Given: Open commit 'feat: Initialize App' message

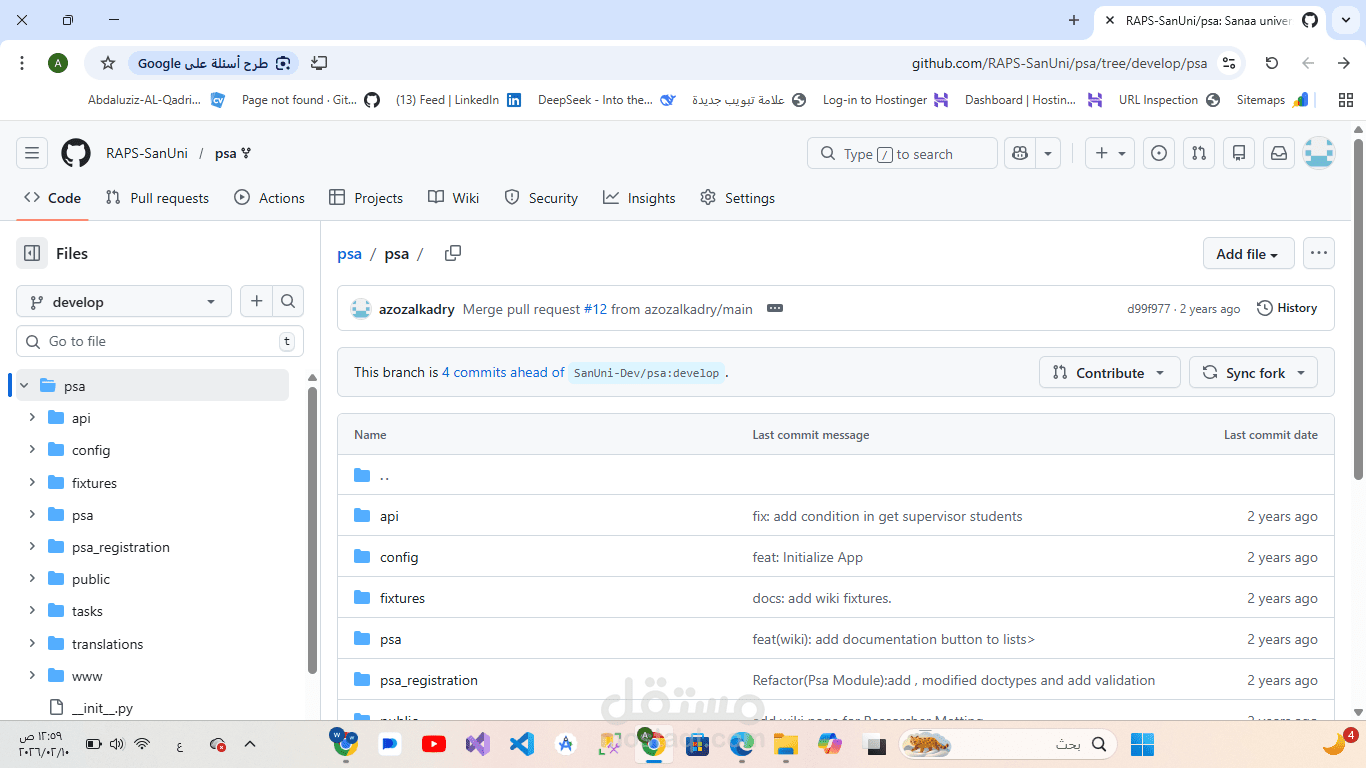Looking at the screenshot, I should coord(807,557).
